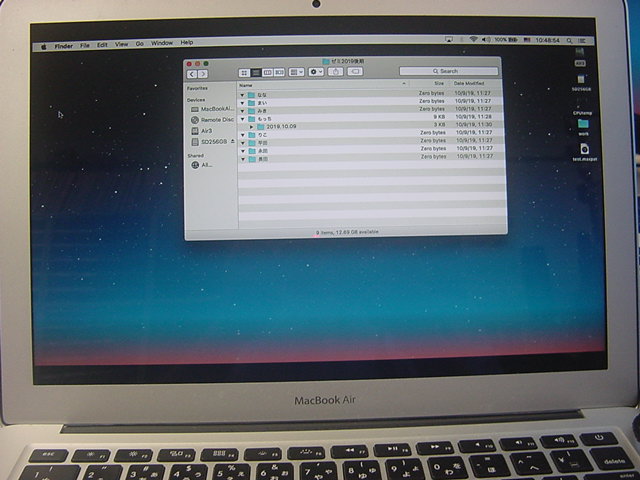Screen dimensions: 640x480
Task: Select Remote Disc in sidebar
Action: pos(213,120)
